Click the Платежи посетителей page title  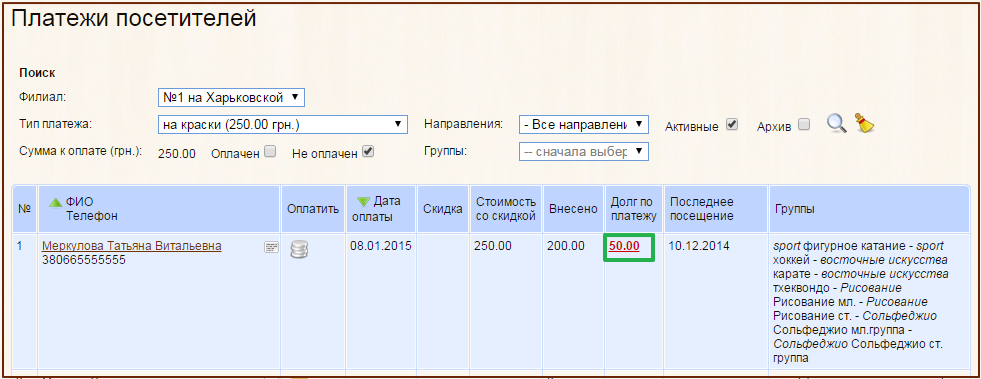pyautogui.click(x=134, y=19)
